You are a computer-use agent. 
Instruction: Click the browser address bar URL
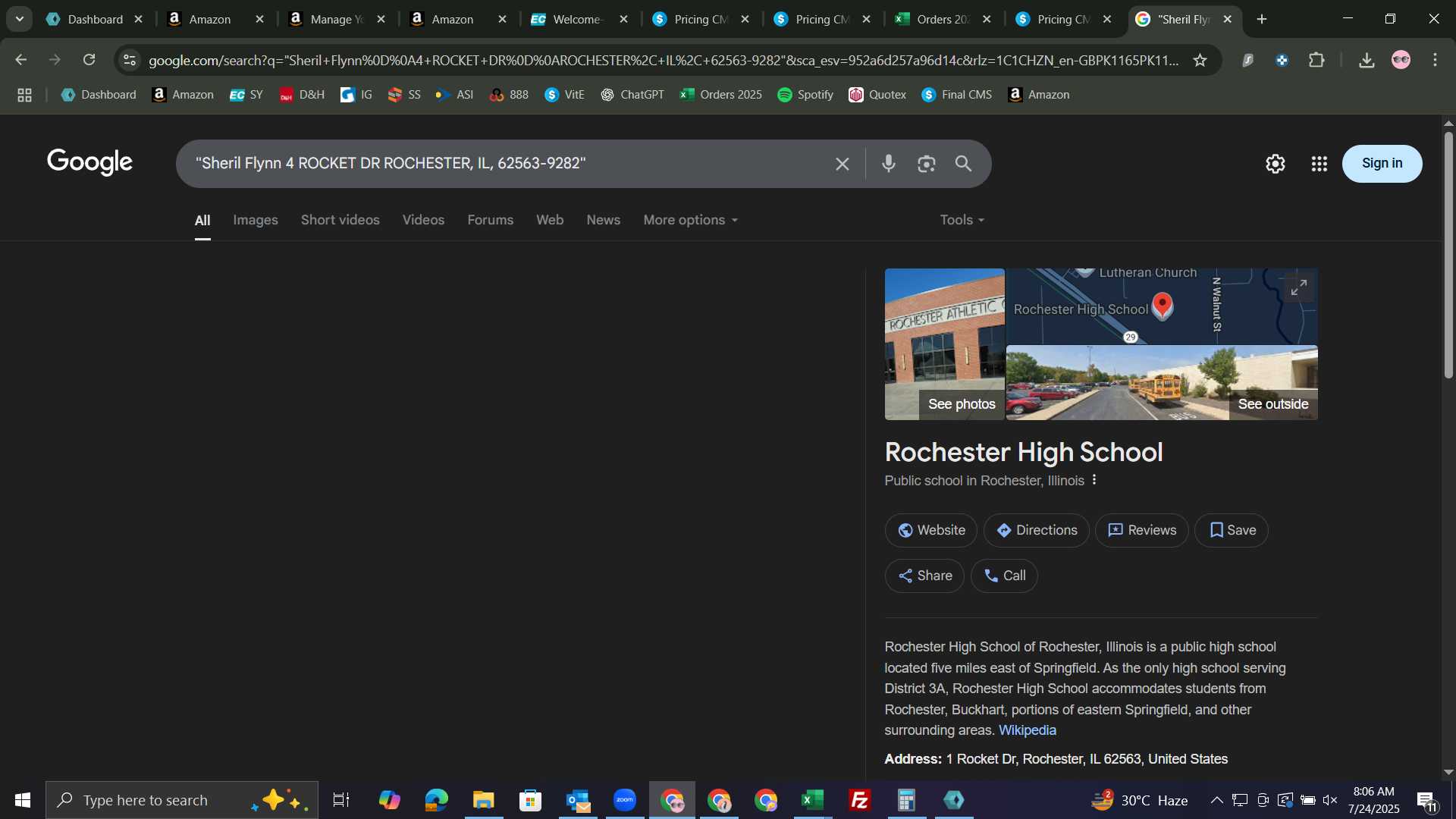click(x=664, y=60)
